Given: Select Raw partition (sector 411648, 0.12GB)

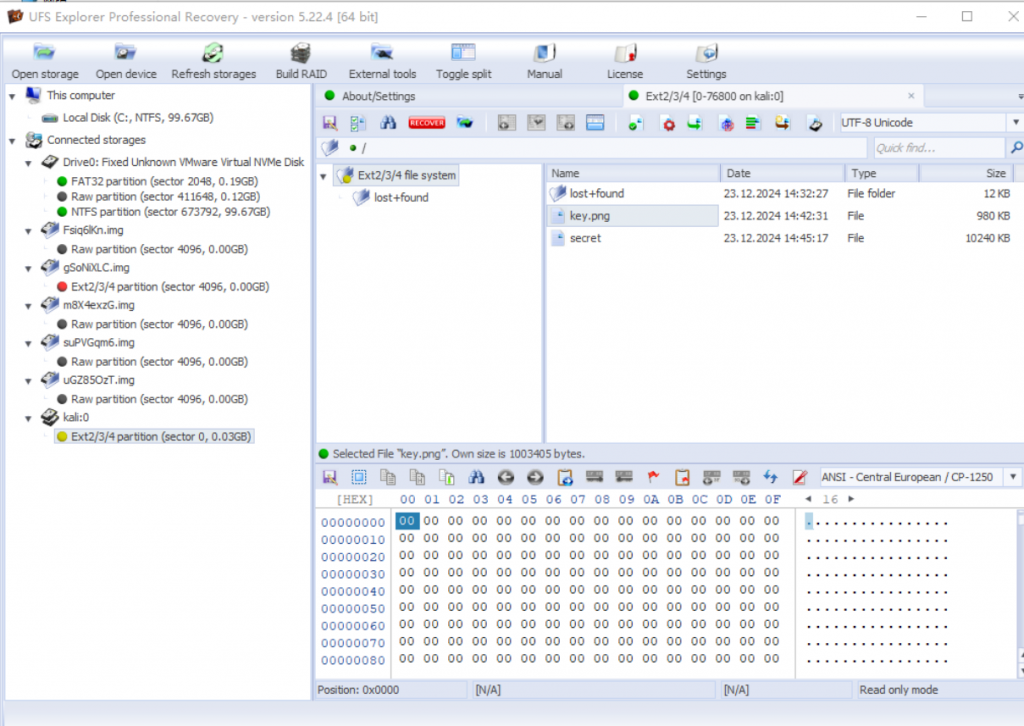Looking at the screenshot, I should click(165, 197).
